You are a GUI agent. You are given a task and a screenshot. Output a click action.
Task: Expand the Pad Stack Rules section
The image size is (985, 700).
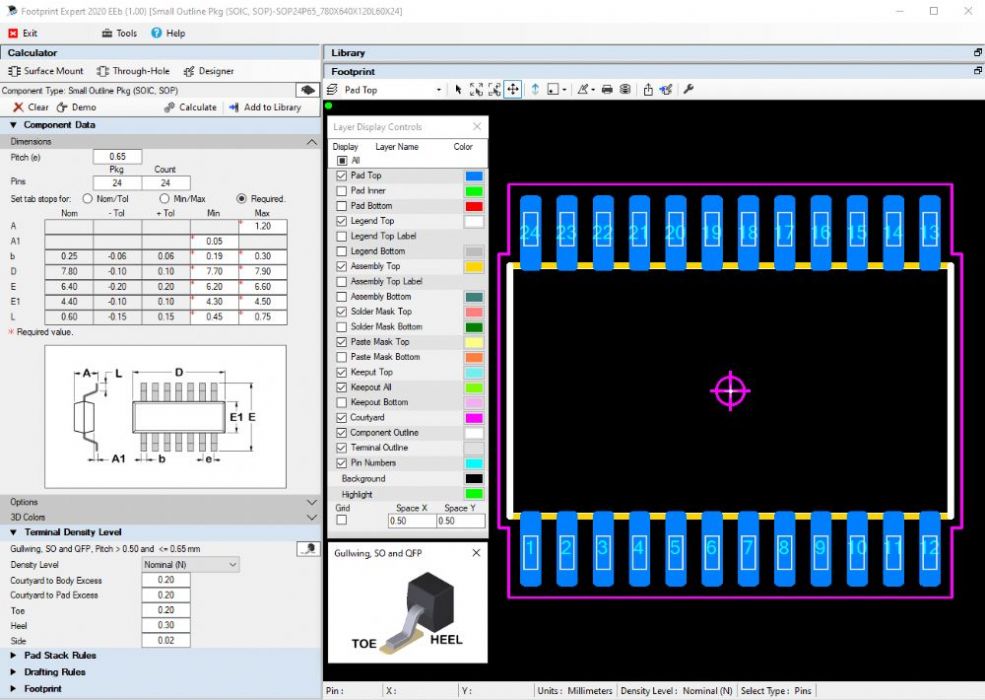pos(60,655)
